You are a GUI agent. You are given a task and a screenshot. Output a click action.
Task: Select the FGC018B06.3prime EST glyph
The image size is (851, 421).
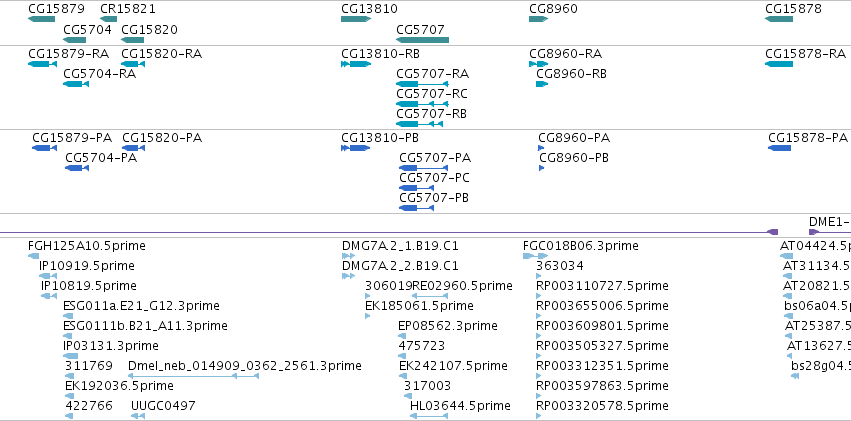coord(536,256)
